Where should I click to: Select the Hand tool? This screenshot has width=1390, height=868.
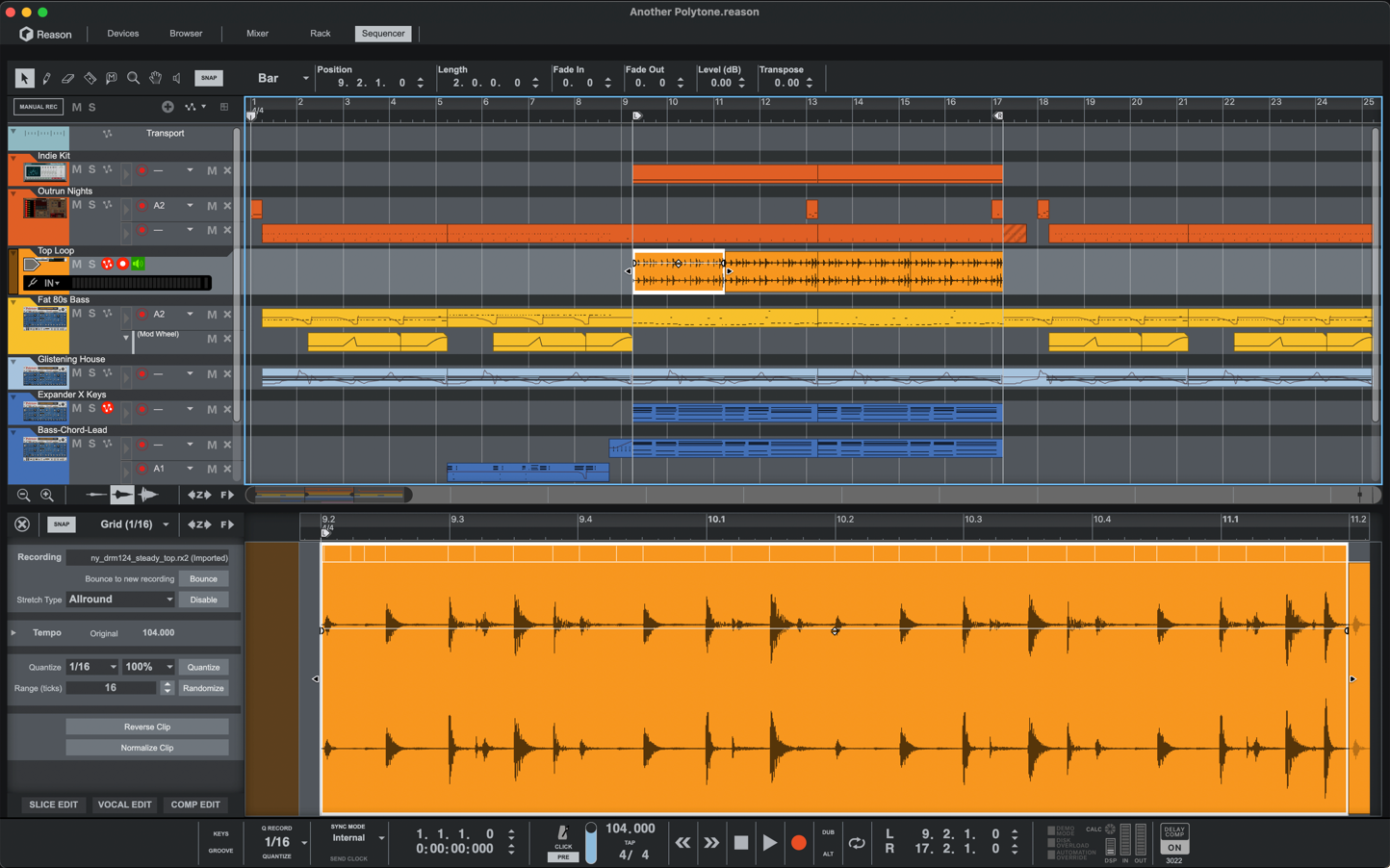pyautogui.click(x=156, y=78)
